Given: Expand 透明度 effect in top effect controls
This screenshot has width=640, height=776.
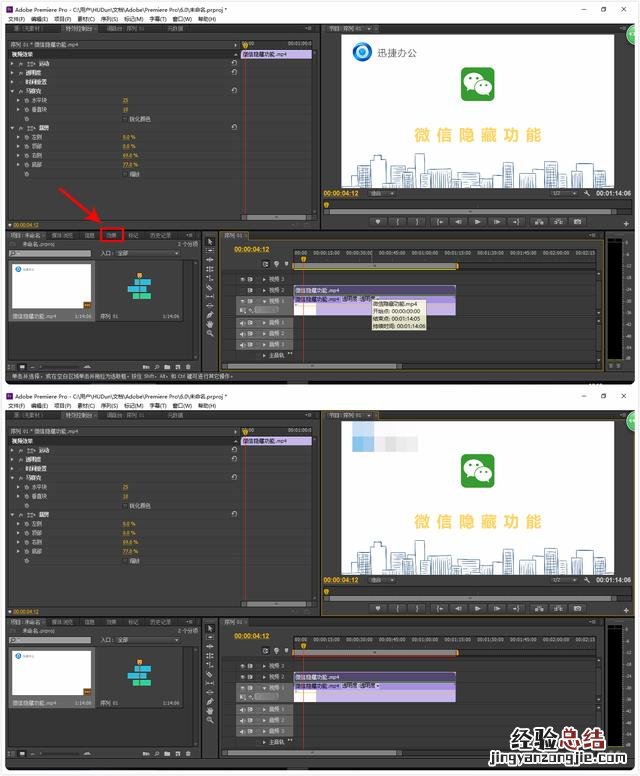Looking at the screenshot, I should [x=12, y=73].
